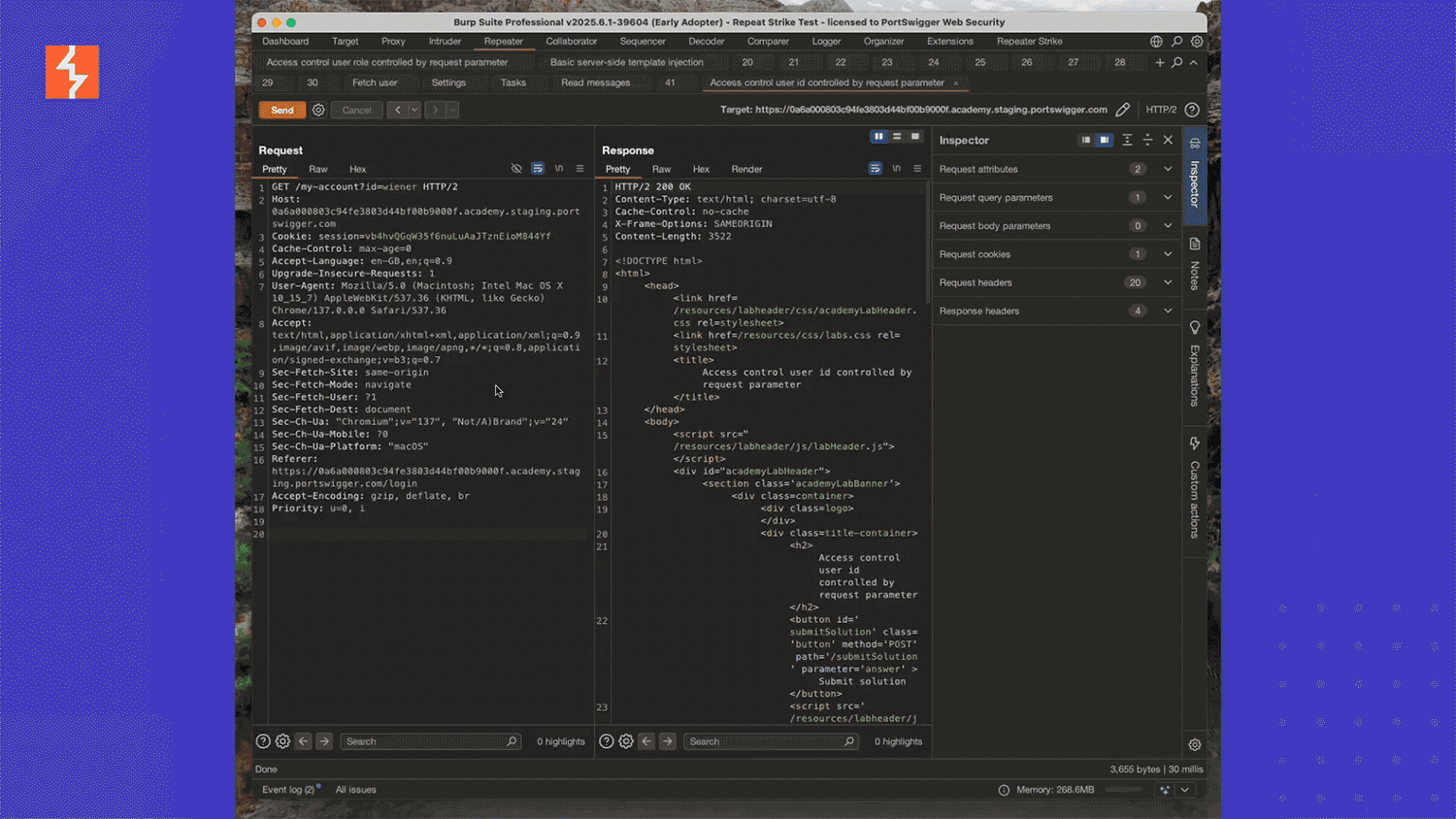1456x819 pixels.
Task: Open Explanations lightbulb side panel
Action: 1195,364
